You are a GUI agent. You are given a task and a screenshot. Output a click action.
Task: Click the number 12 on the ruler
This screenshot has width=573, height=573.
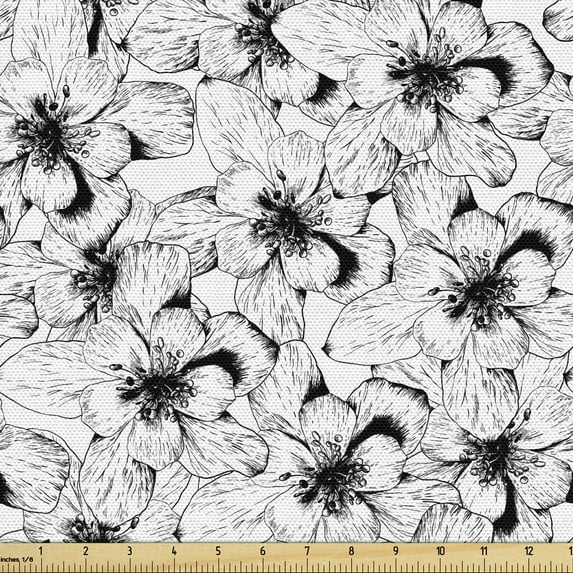point(529,551)
